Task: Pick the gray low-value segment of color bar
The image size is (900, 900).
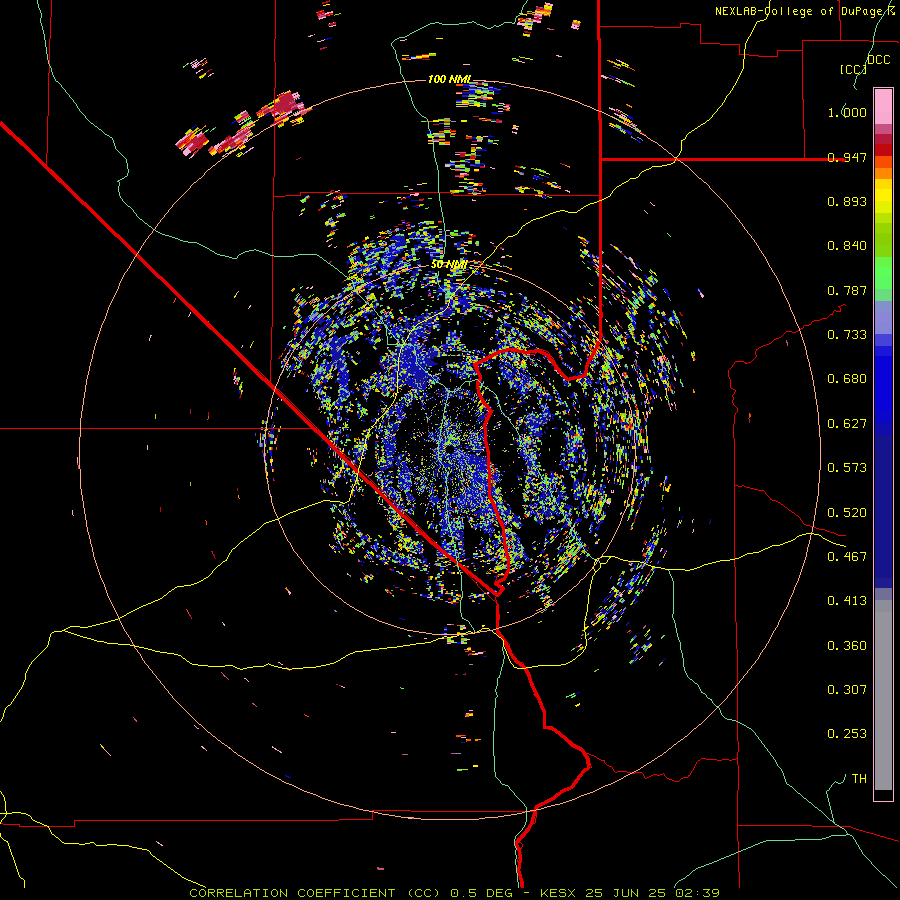Action: [x=883, y=695]
